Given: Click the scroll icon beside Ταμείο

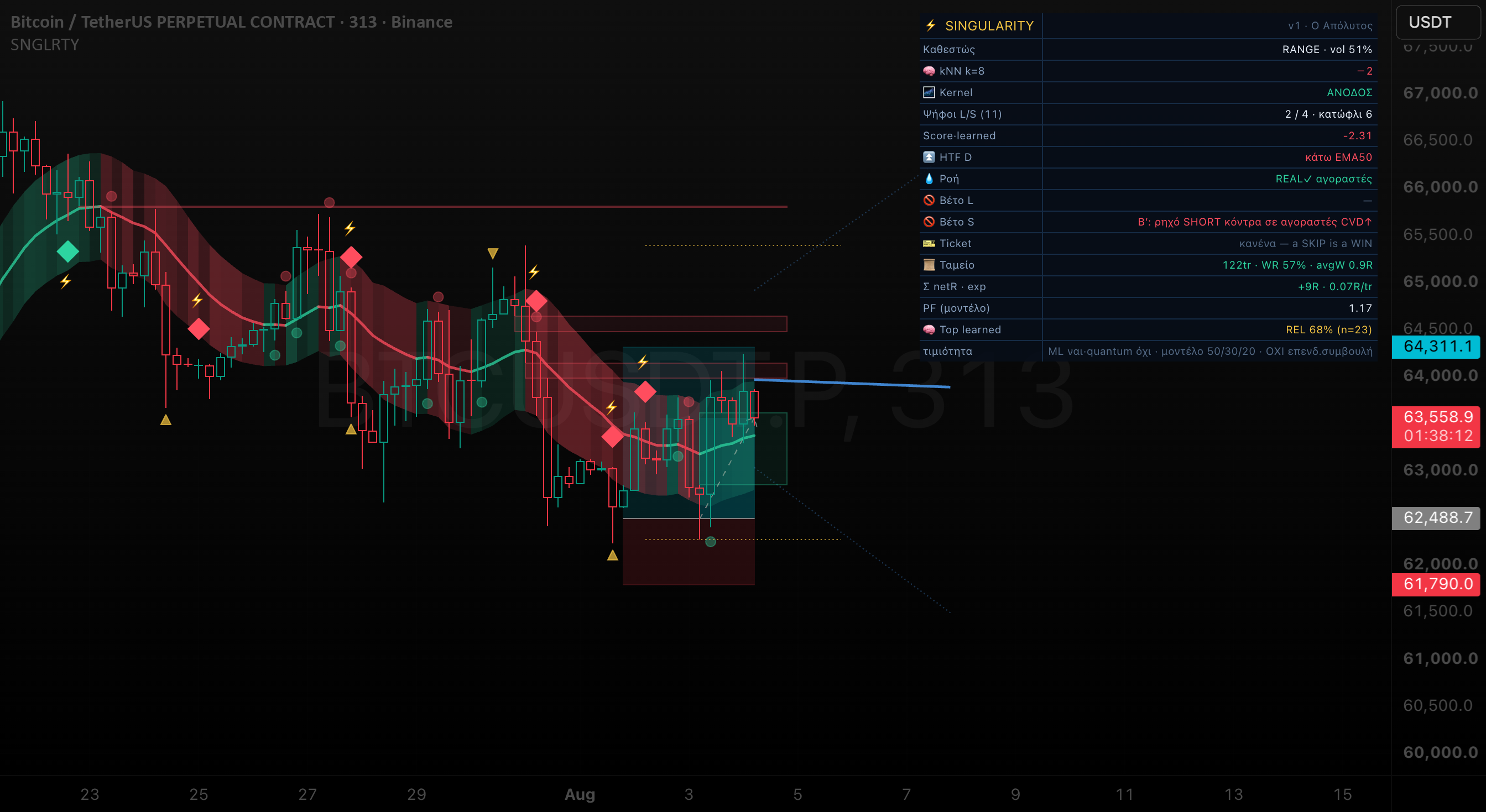Looking at the screenshot, I should point(929,265).
